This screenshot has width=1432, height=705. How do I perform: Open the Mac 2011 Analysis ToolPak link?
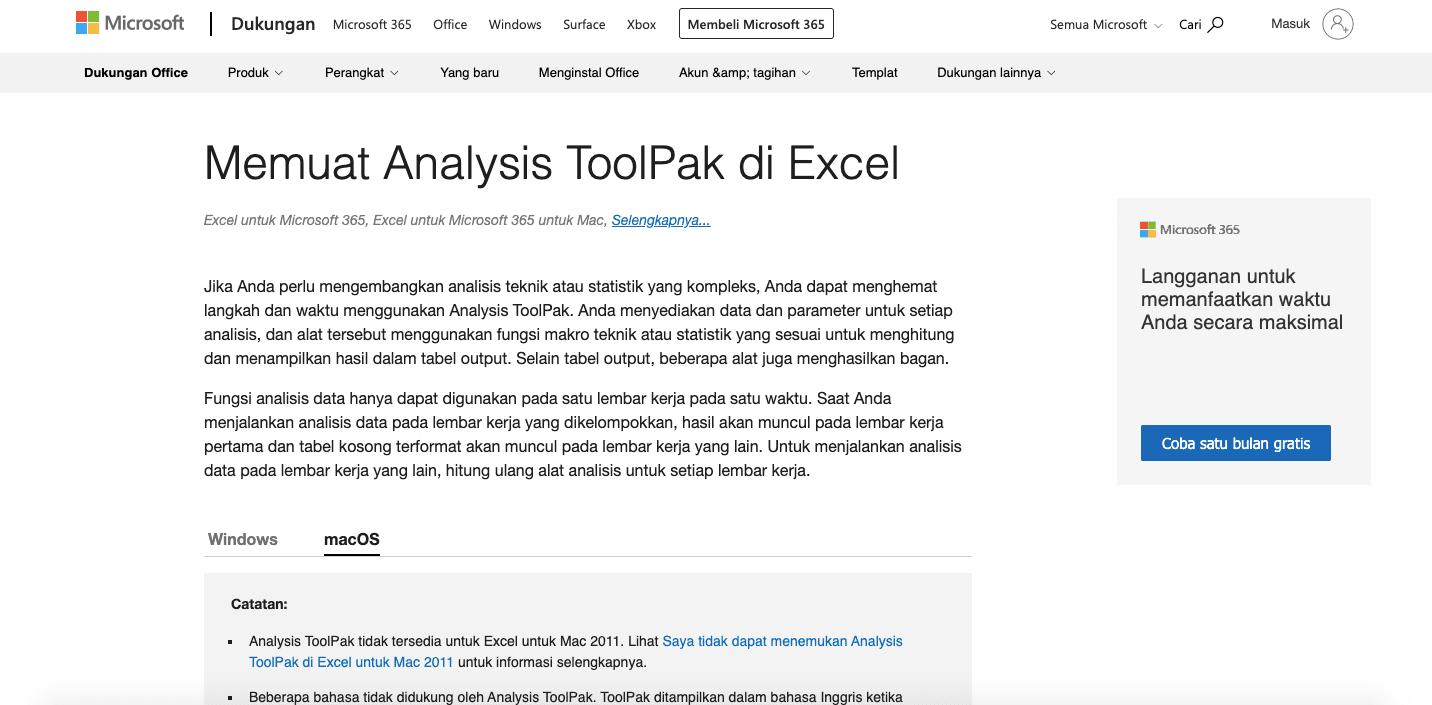pos(576,651)
